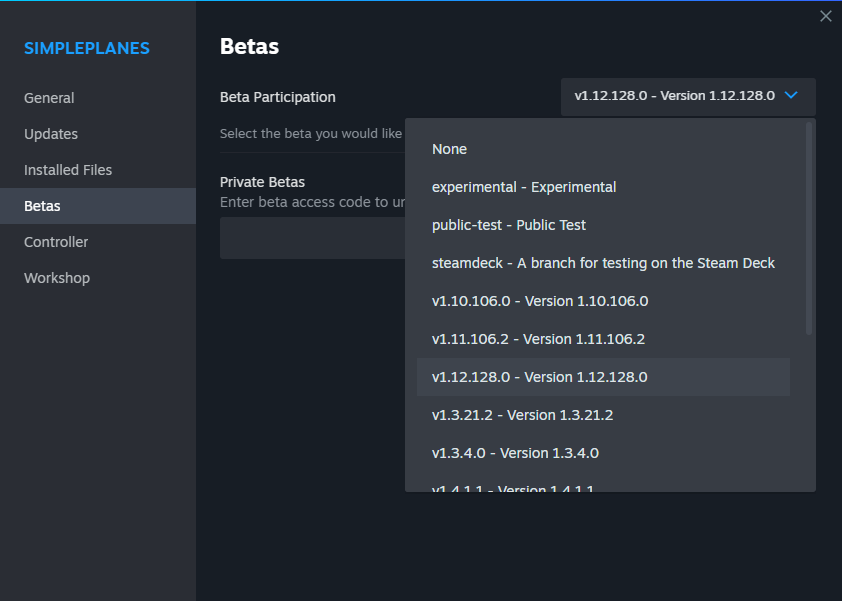This screenshot has height=601, width=842.
Task: Switch to the Workshop tab
Action: click(x=98, y=278)
